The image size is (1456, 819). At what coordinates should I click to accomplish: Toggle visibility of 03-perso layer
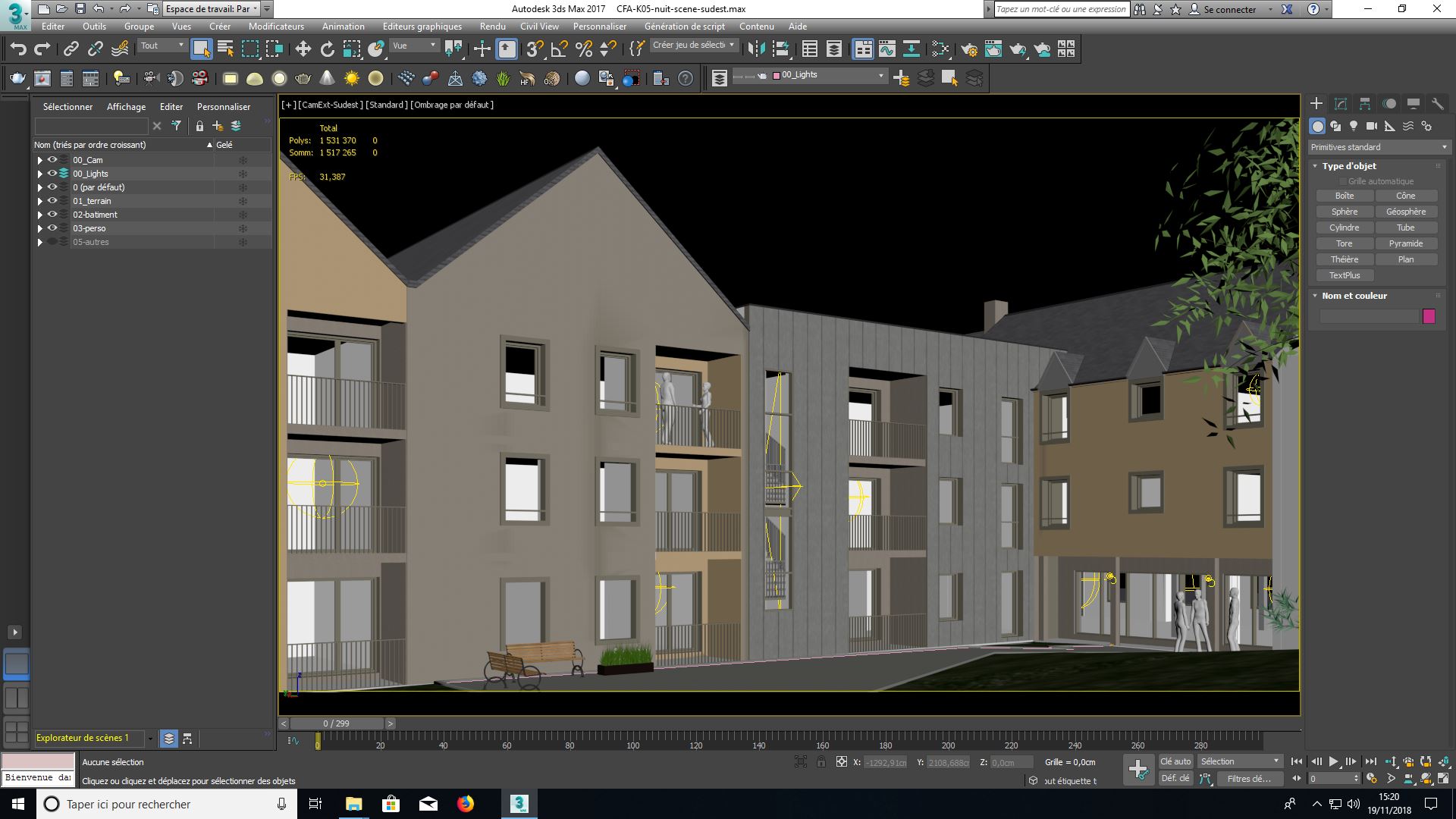[51, 228]
